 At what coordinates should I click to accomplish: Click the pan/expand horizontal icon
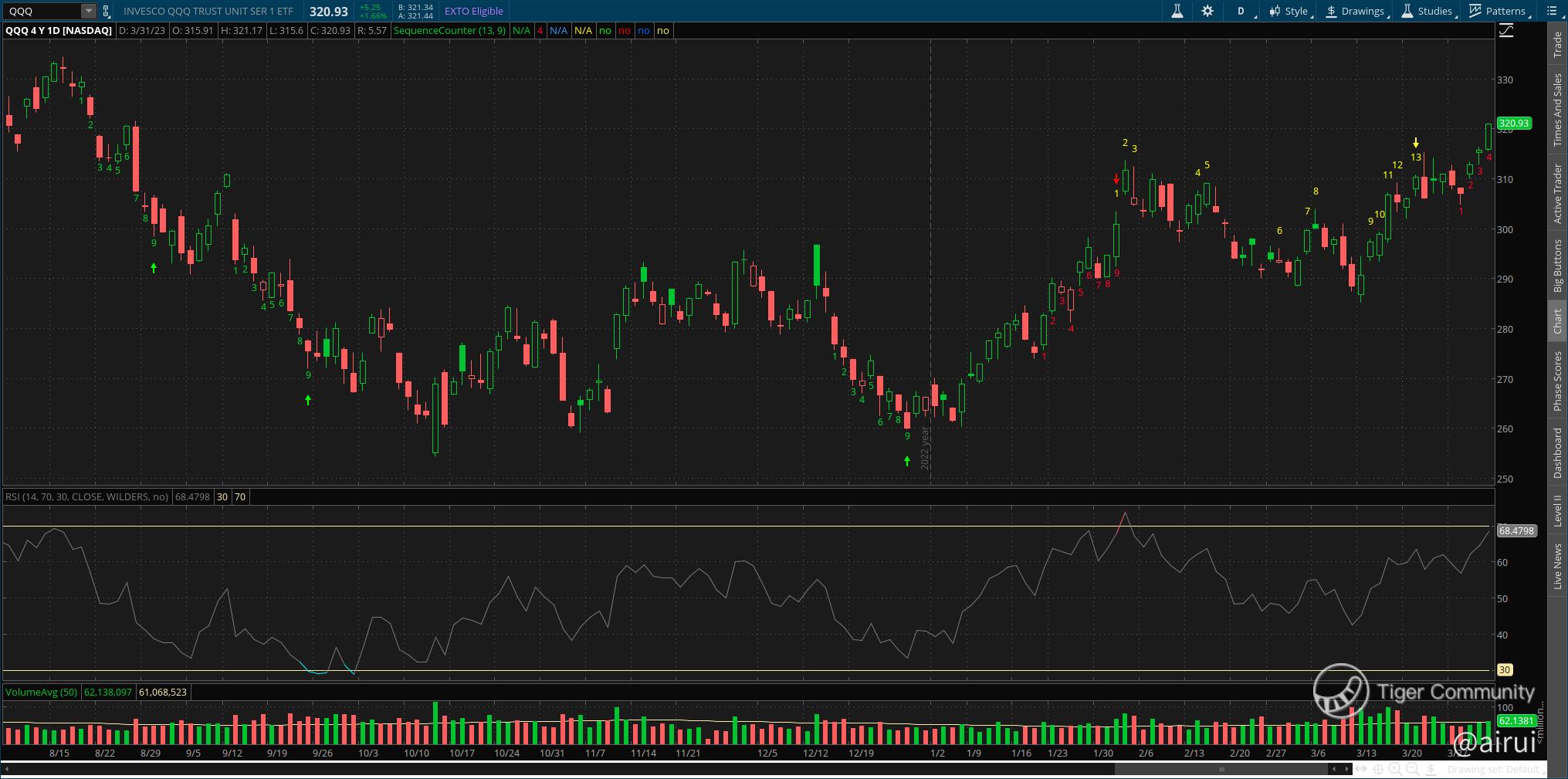tap(1361, 769)
